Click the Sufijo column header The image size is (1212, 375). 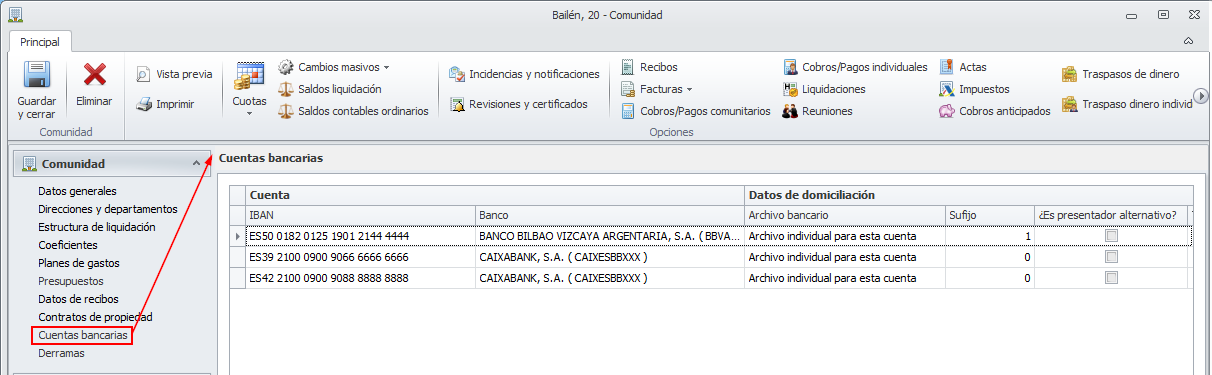(x=990, y=215)
